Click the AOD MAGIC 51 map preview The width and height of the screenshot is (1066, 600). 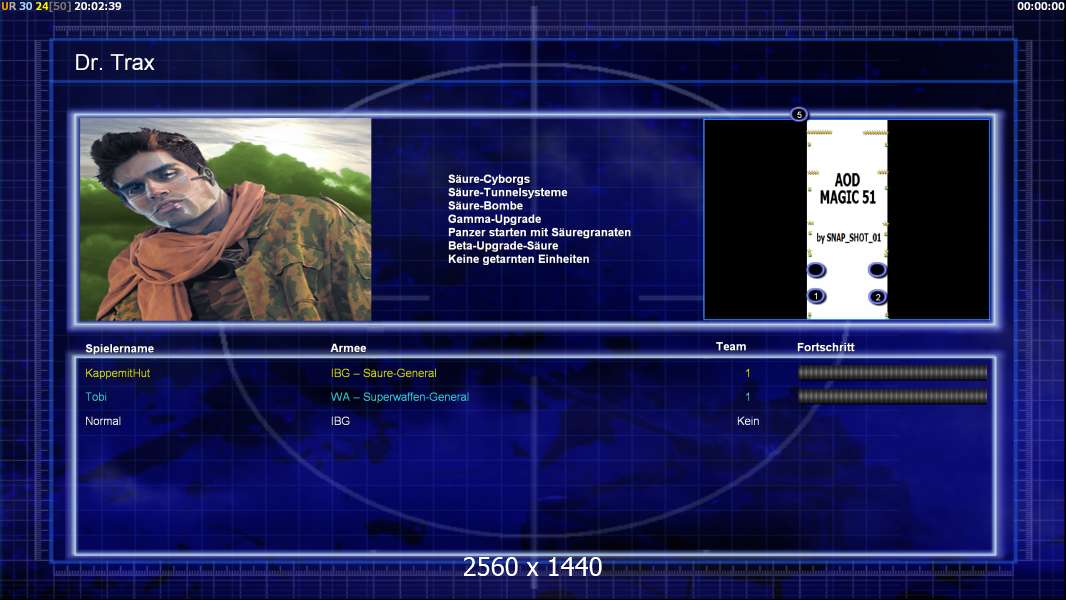pos(846,219)
